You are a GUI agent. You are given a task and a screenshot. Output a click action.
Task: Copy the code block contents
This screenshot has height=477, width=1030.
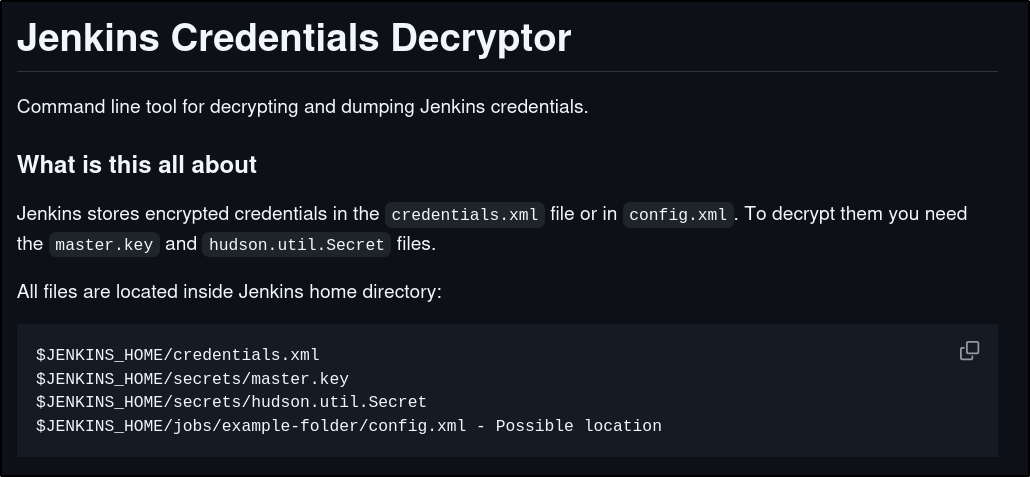point(969,351)
